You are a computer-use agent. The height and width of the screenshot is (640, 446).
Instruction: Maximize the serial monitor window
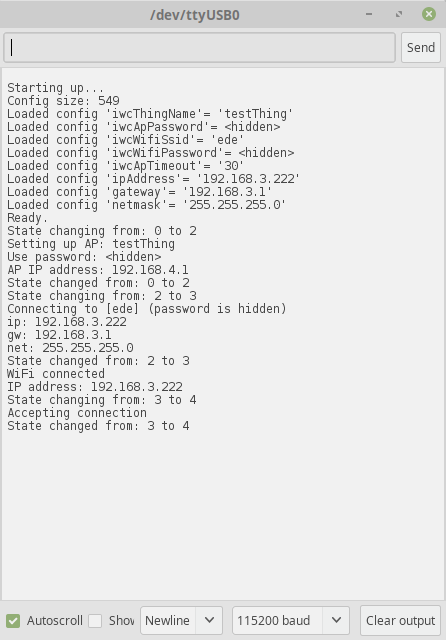(x=399, y=14)
